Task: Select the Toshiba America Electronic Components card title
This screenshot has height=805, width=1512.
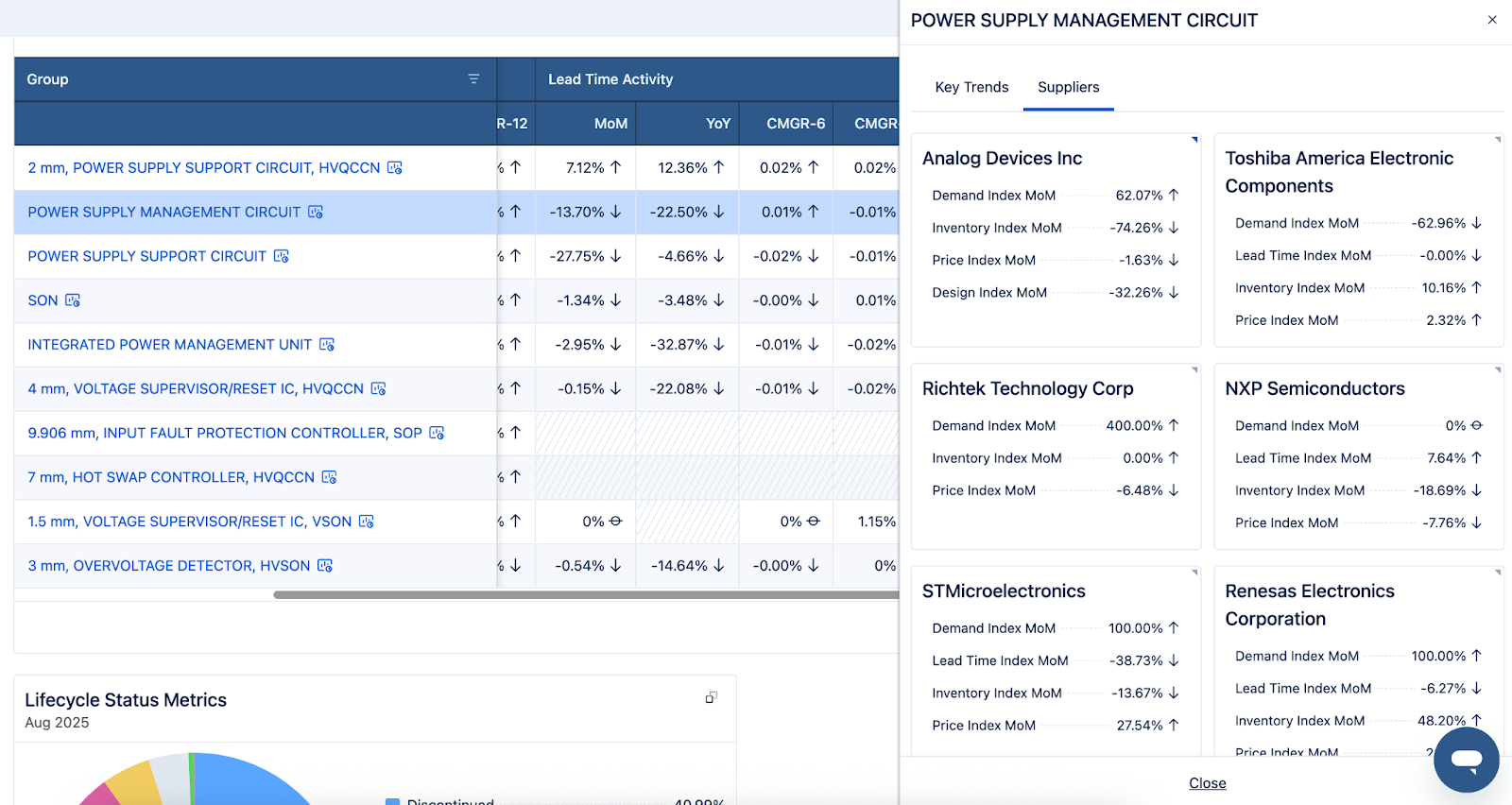Action: point(1339,172)
